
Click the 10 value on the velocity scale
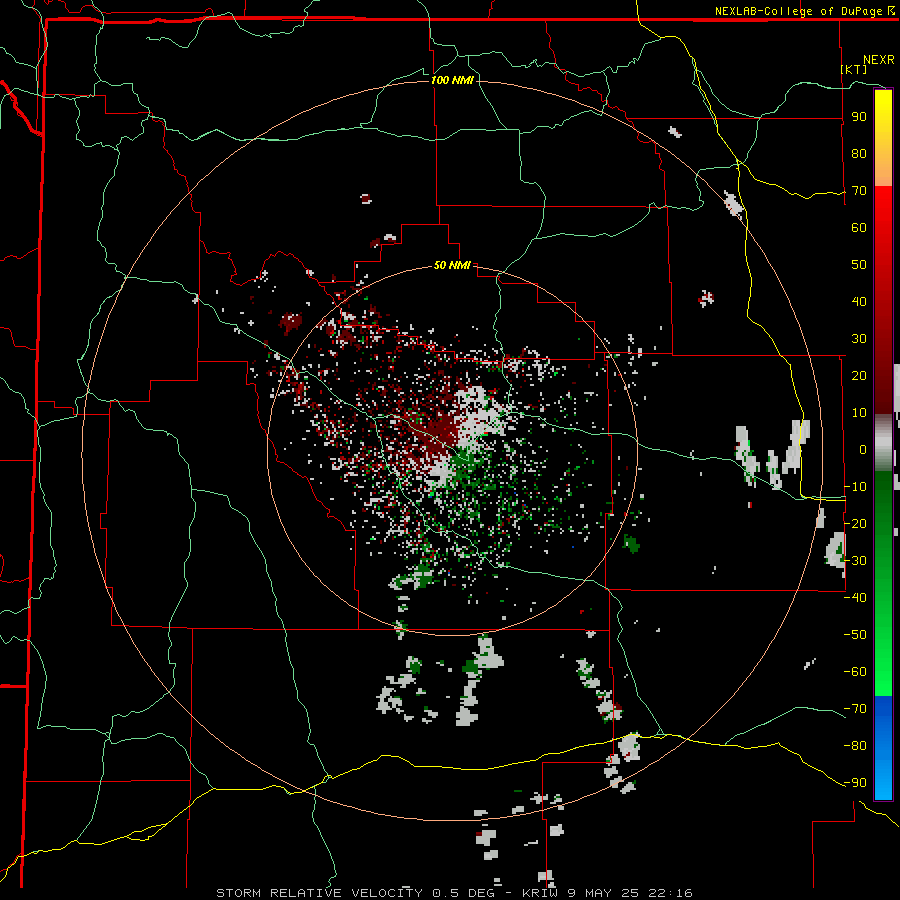click(859, 413)
